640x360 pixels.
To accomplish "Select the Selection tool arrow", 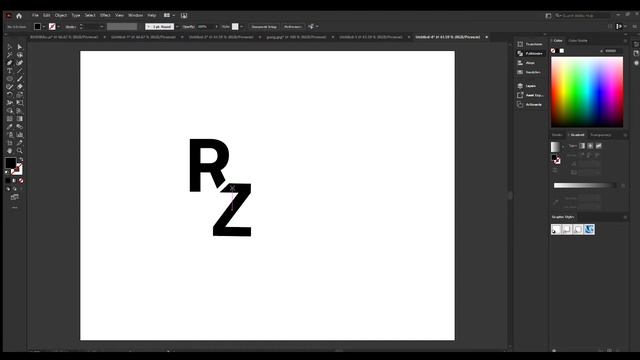I will tap(10, 47).
